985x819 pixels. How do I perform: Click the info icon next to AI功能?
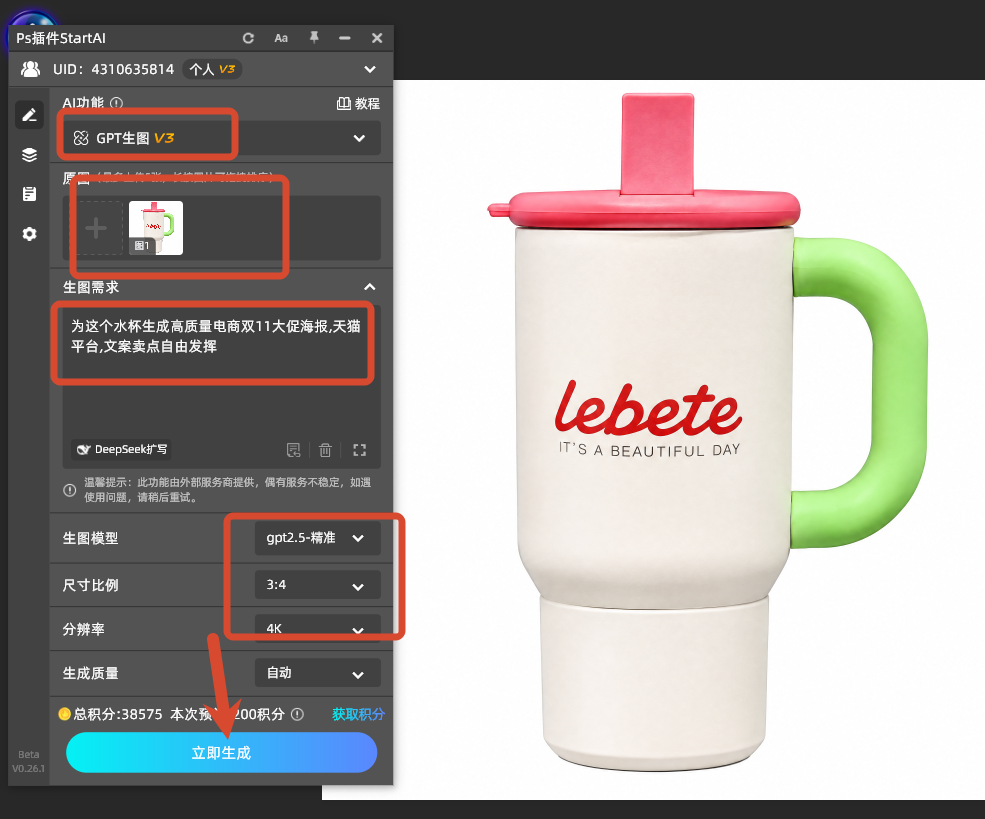[x=116, y=103]
